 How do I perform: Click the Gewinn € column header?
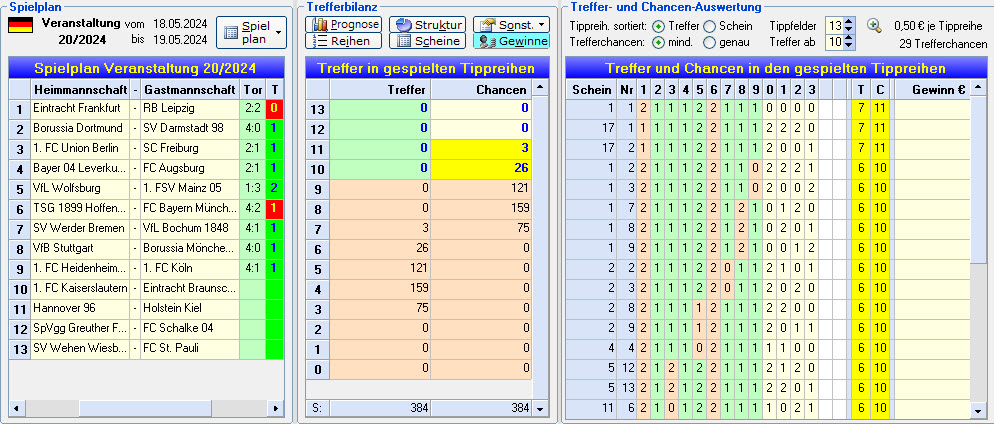click(932, 89)
